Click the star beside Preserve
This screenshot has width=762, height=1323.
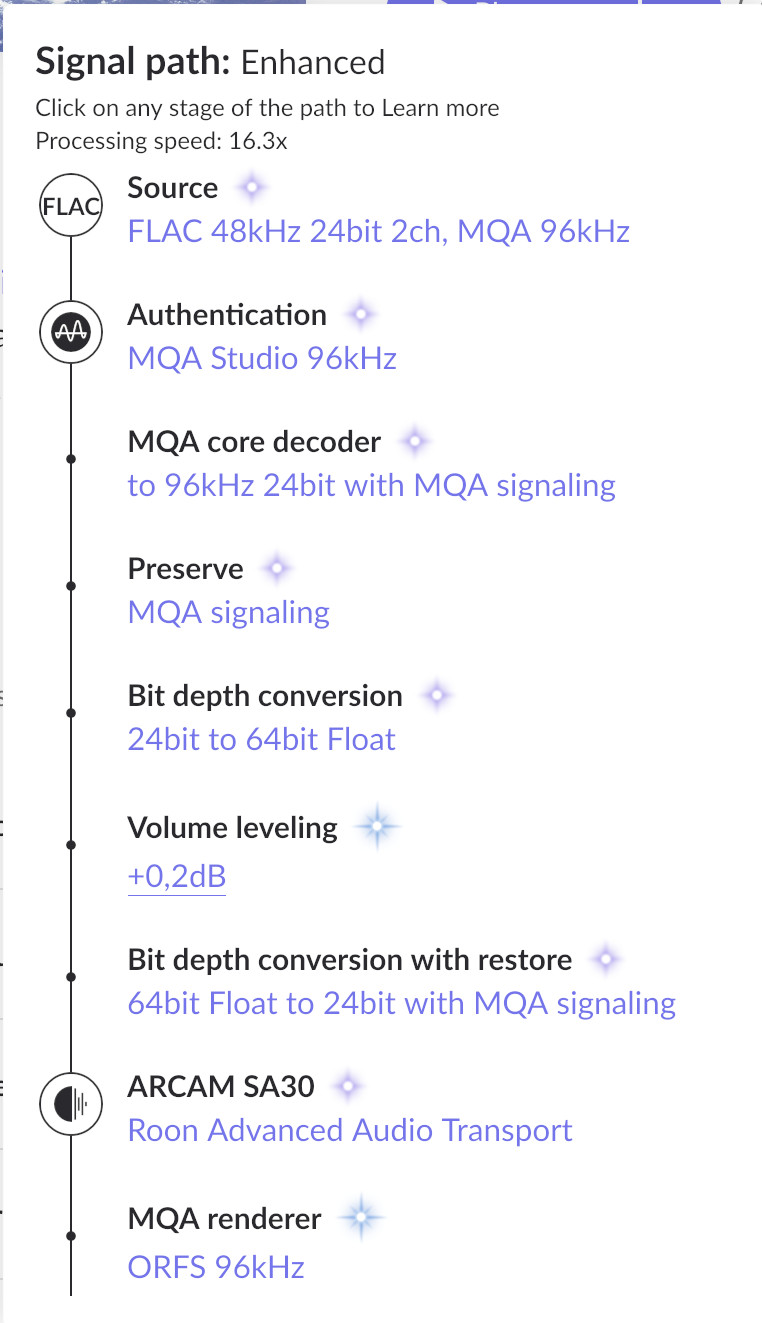coord(276,569)
